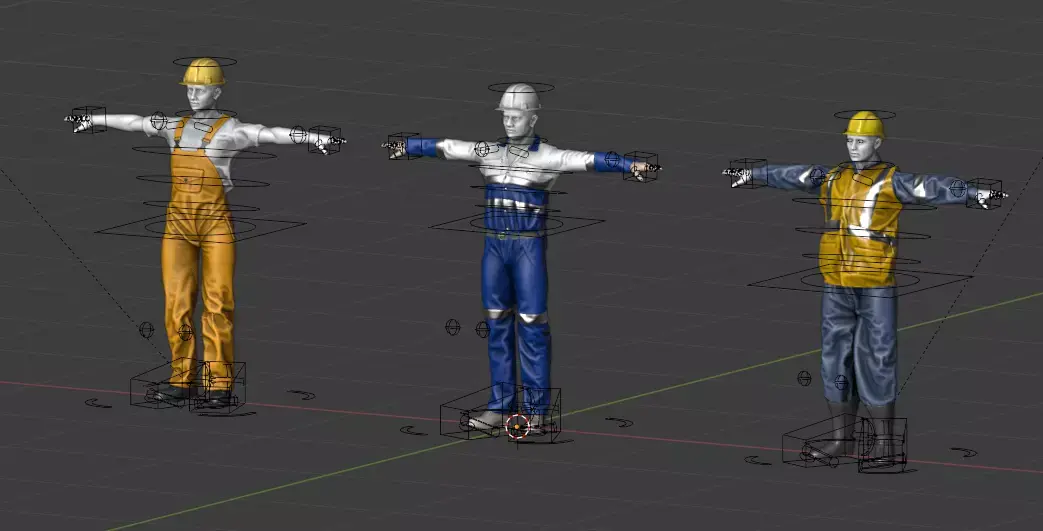Screen dimensions: 1043x531
Task: Select head ring control above yellow-vest worker's helmet
Action: (865, 114)
